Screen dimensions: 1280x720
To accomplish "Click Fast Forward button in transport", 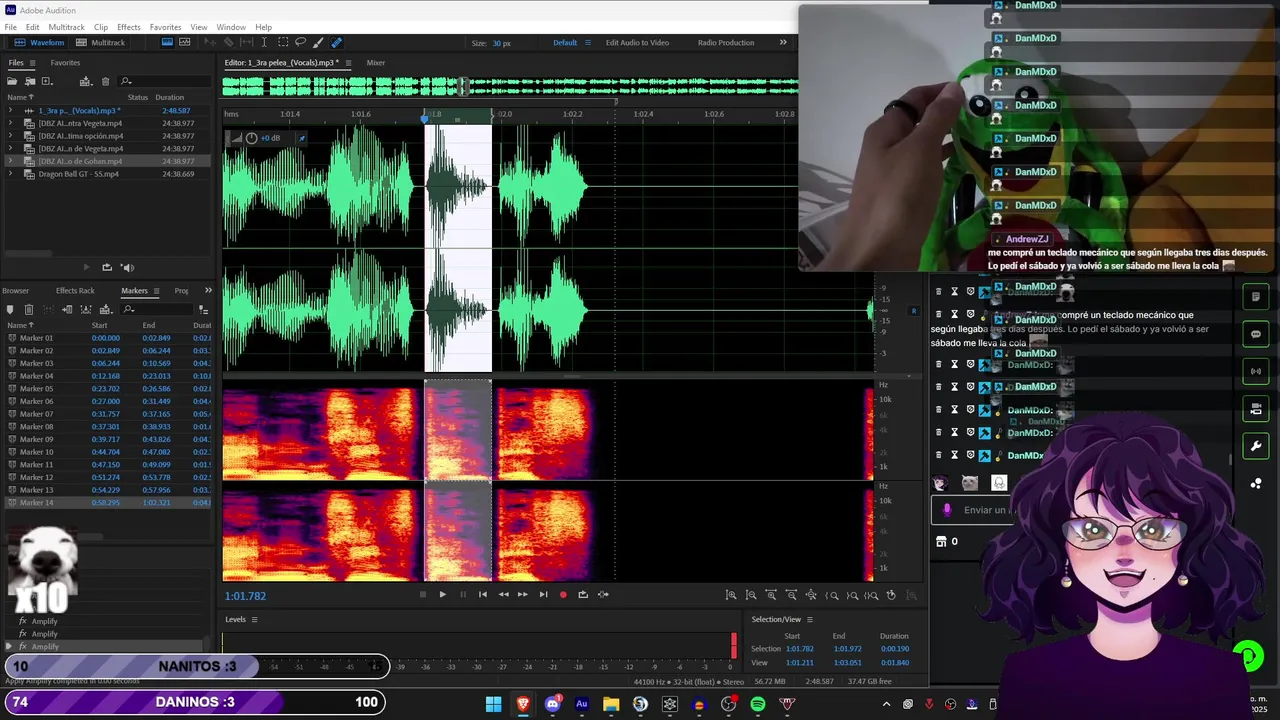I will [522, 595].
